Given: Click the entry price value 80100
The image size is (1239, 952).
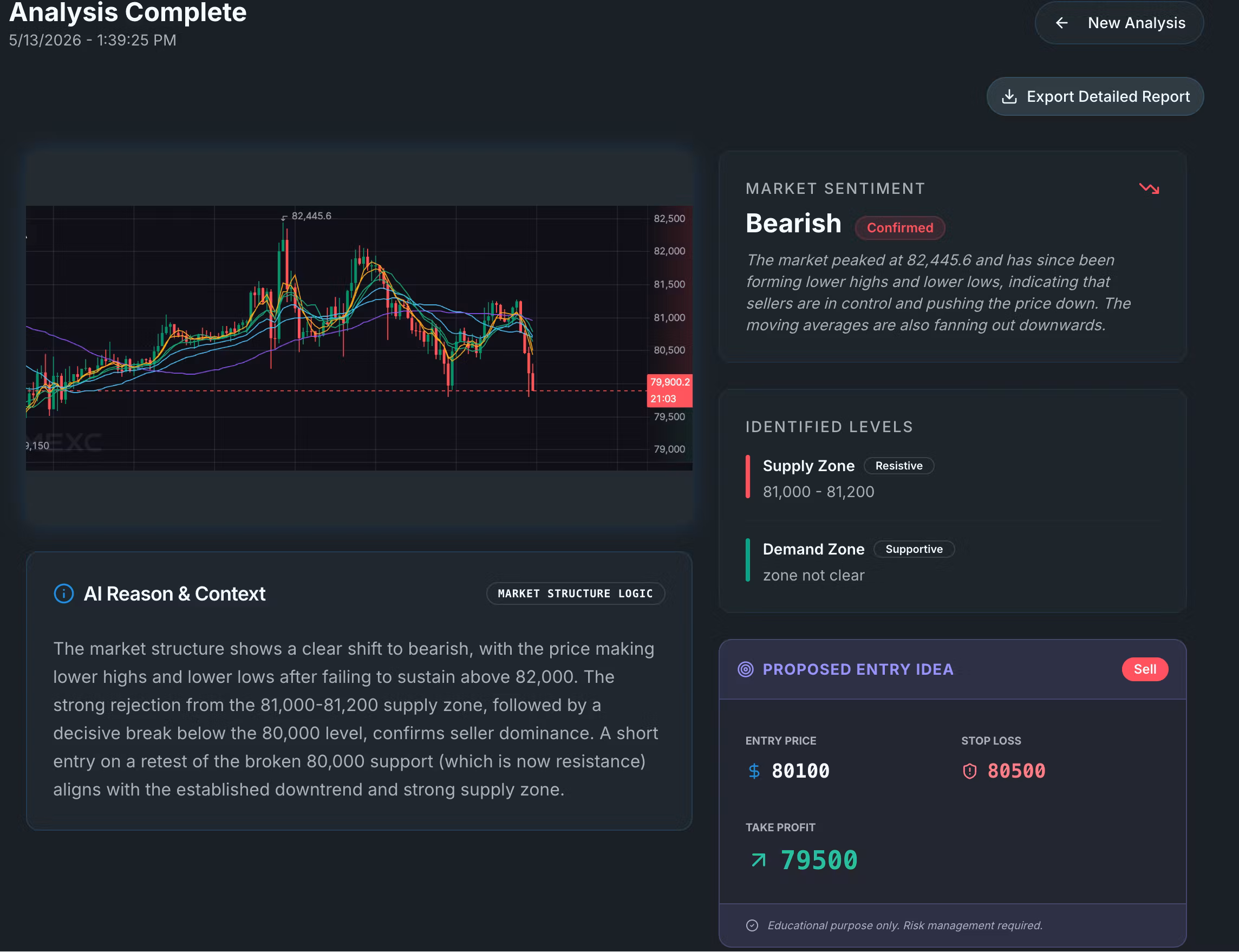Looking at the screenshot, I should click(800, 771).
